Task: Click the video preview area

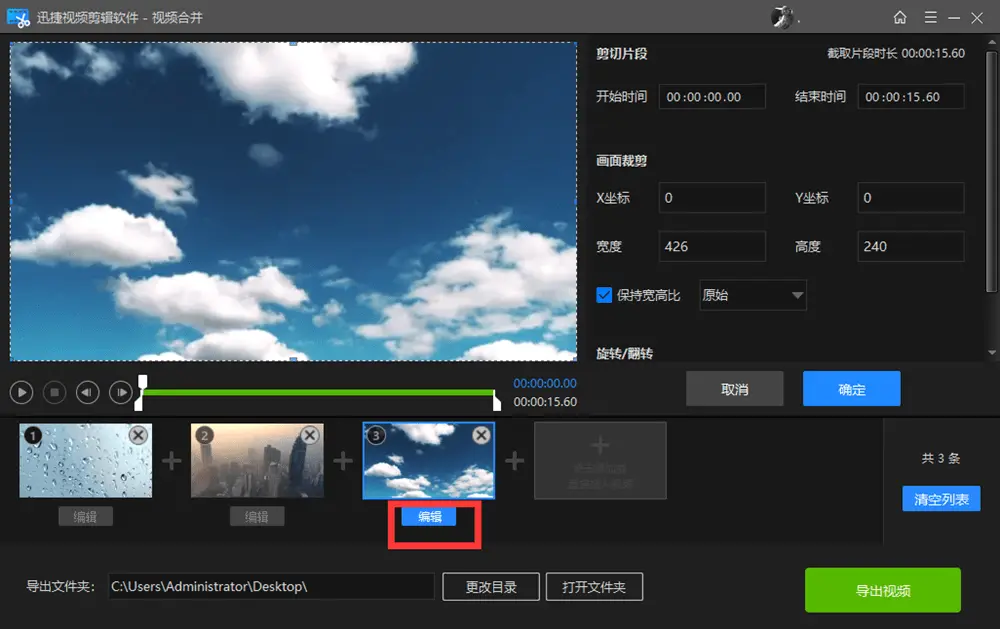Action: (293, 202)
